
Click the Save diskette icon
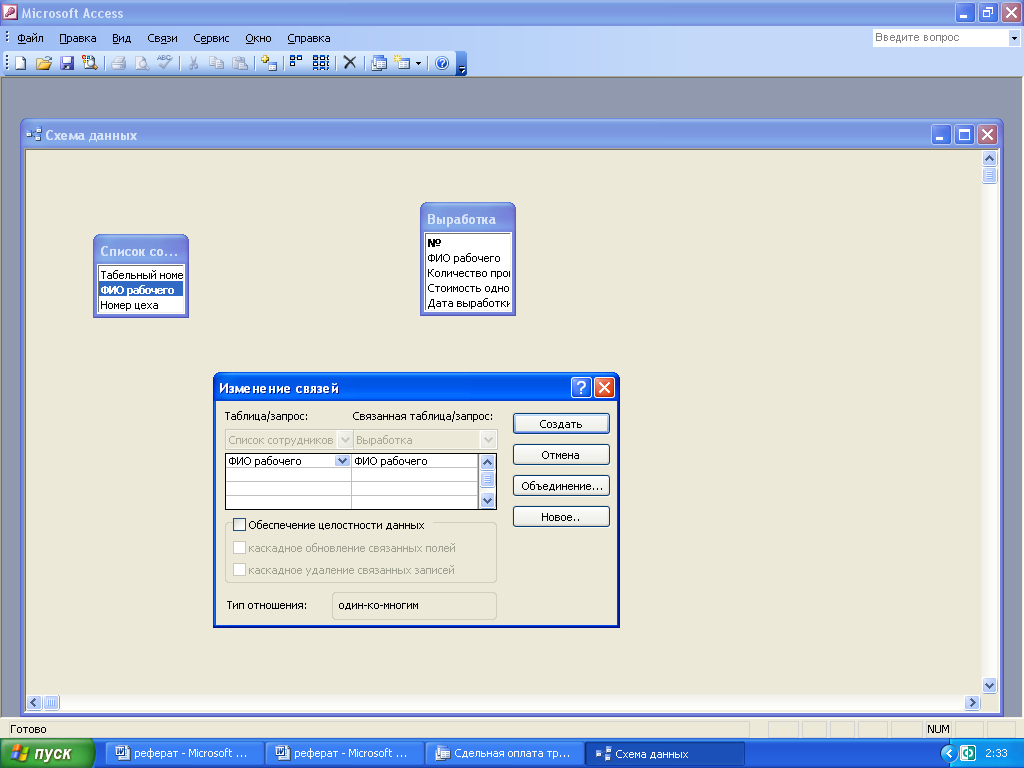tap(67, 63)
